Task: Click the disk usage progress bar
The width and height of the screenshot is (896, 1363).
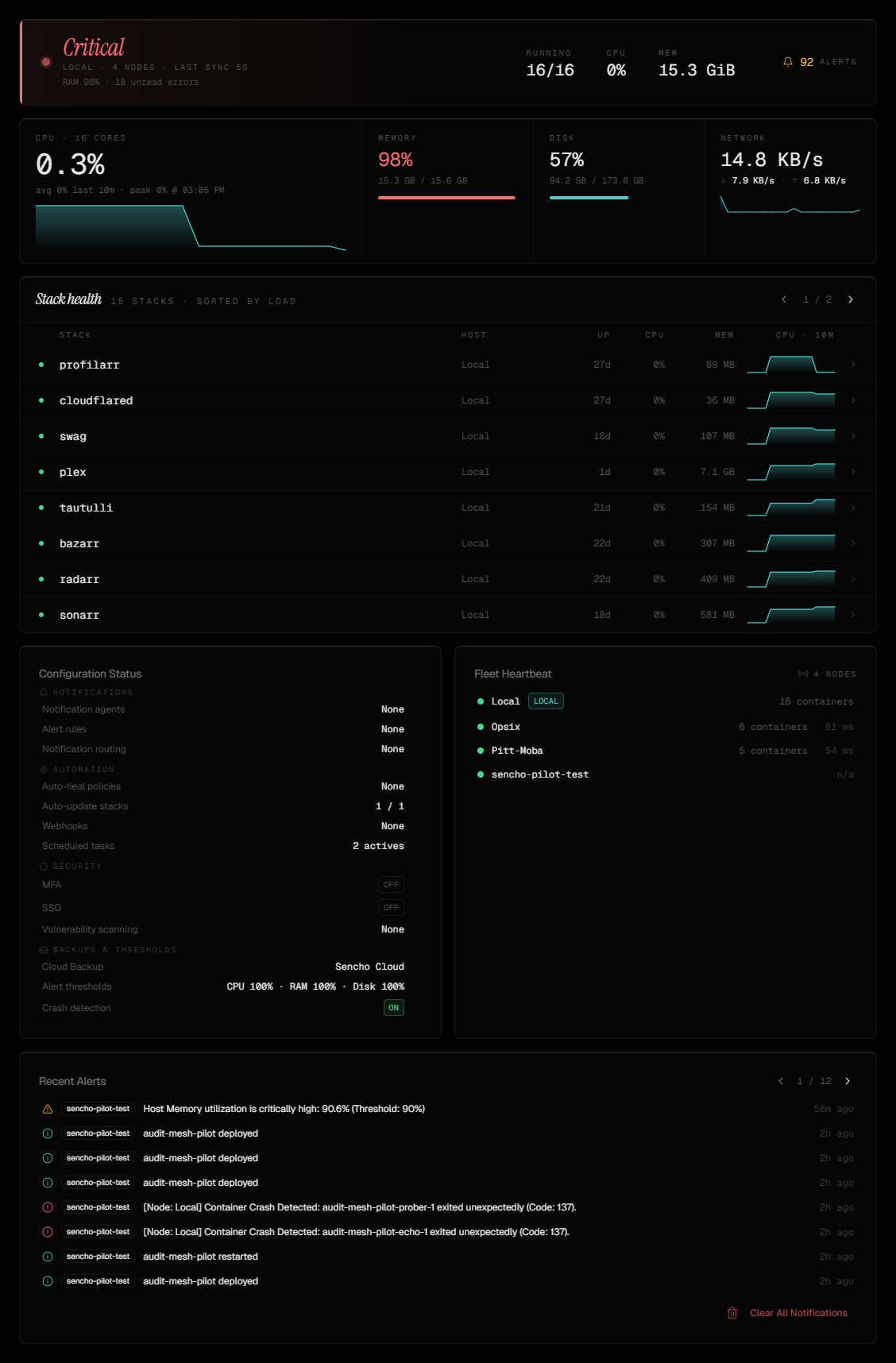Action: pyautogui.click(x=618, y=198)
